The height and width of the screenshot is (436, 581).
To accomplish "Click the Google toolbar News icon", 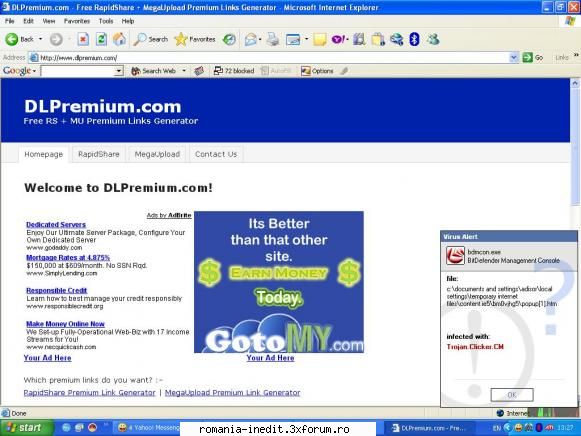I will [199, 71].
